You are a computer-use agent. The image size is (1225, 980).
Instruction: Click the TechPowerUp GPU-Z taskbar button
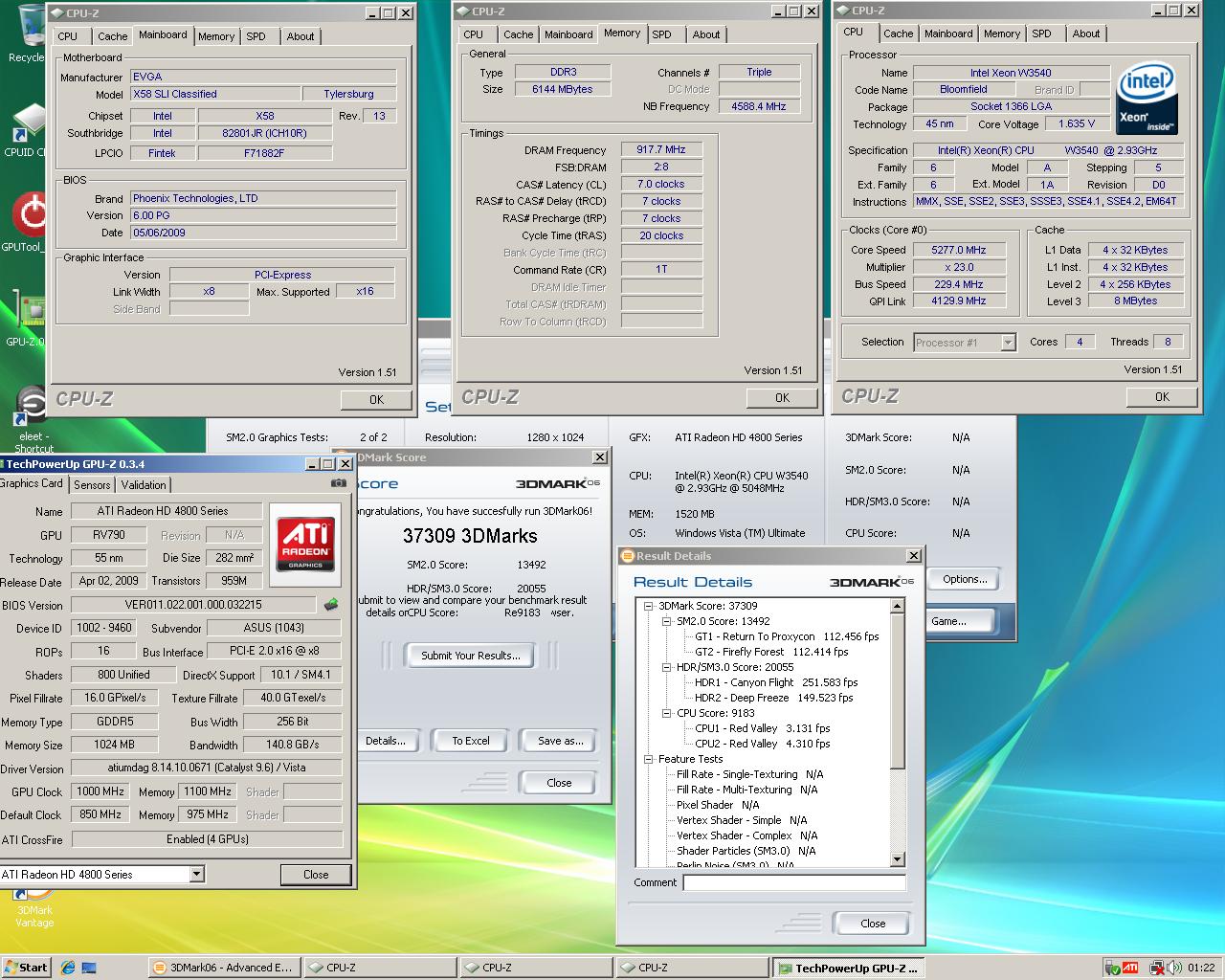pos(849,968)
